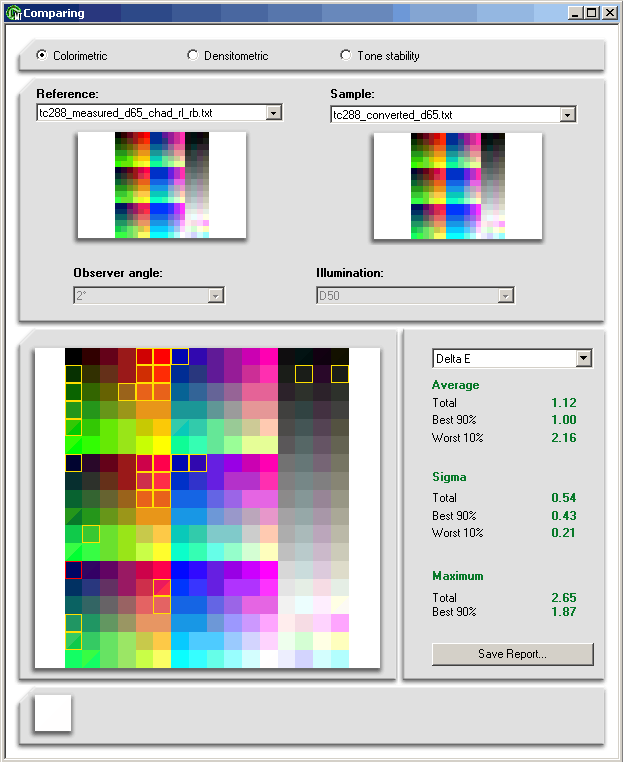Click the Reference chart thumbnail preview
623x762 pixels.
(x=162, y=185)
